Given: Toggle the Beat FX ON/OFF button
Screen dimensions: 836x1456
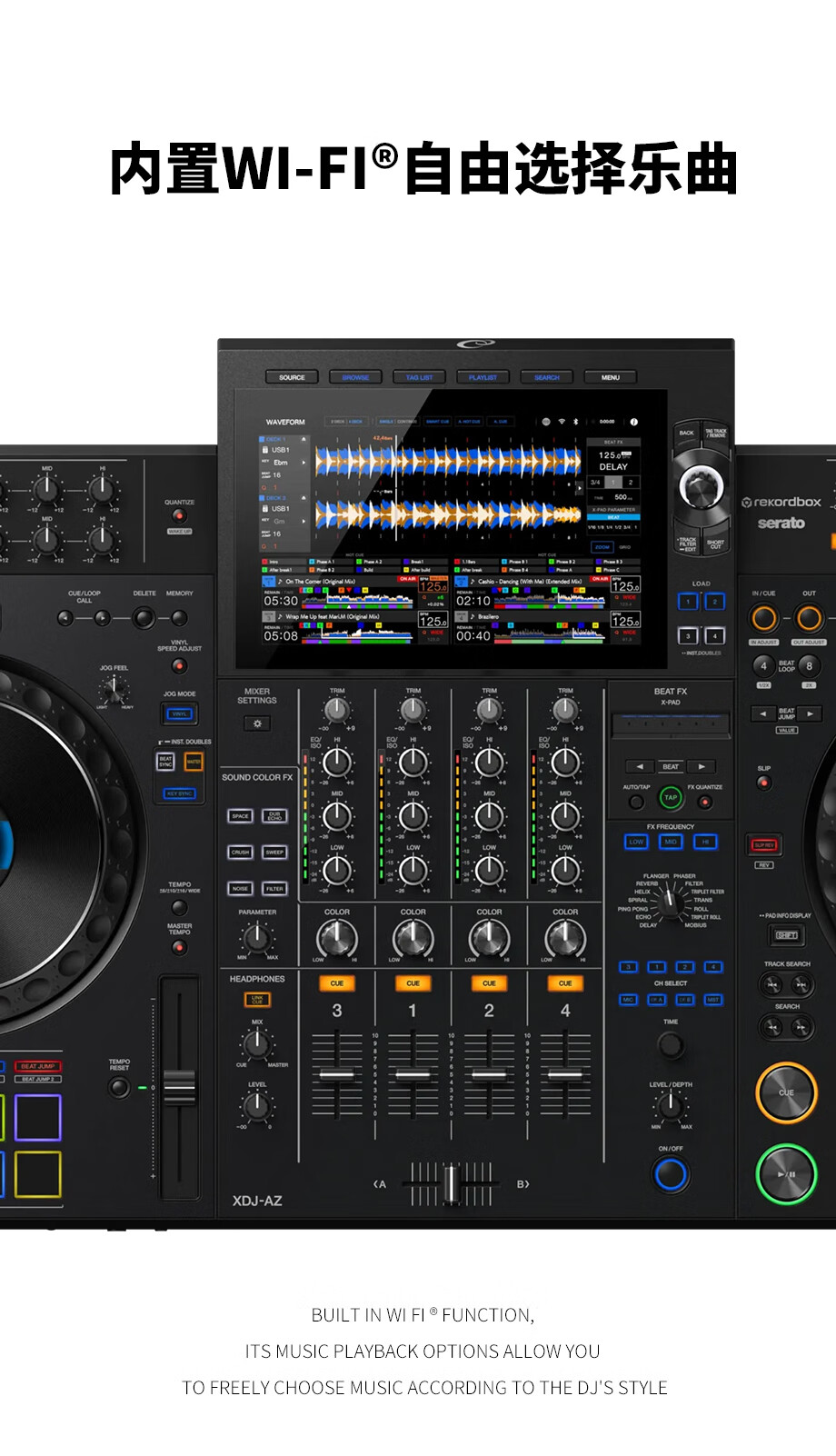Looking at the screenshot, I should coord(671,1174).
